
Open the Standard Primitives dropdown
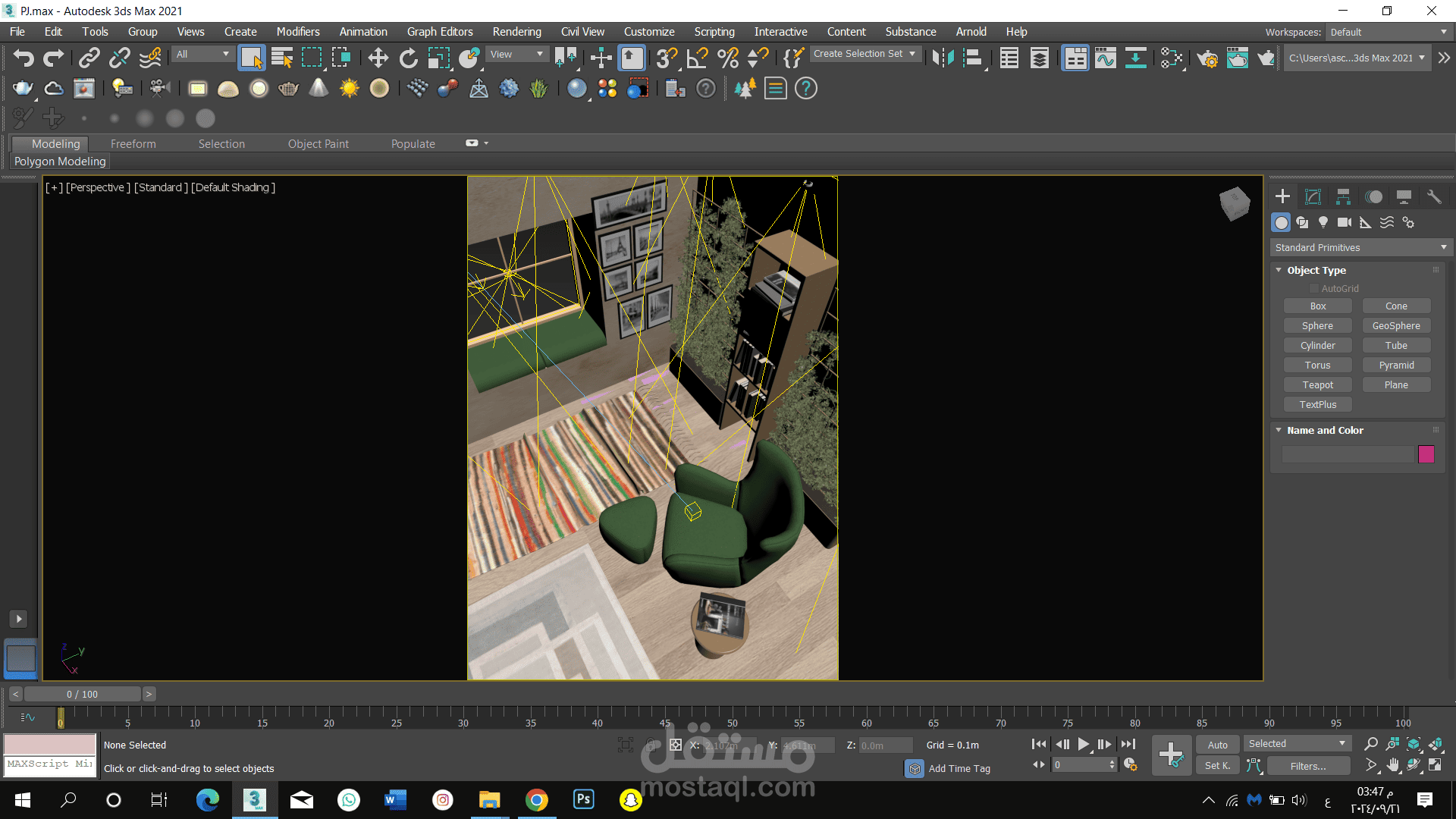1360,247
